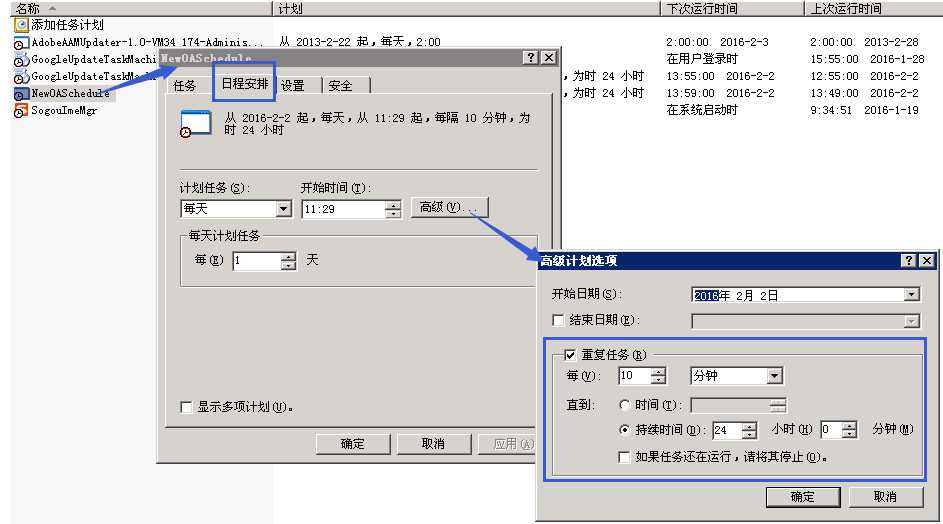This screenshot has width=943, height=524.
Task: Open the disabled 结束日期 date dropdown
Action: [x=912, y=321]
